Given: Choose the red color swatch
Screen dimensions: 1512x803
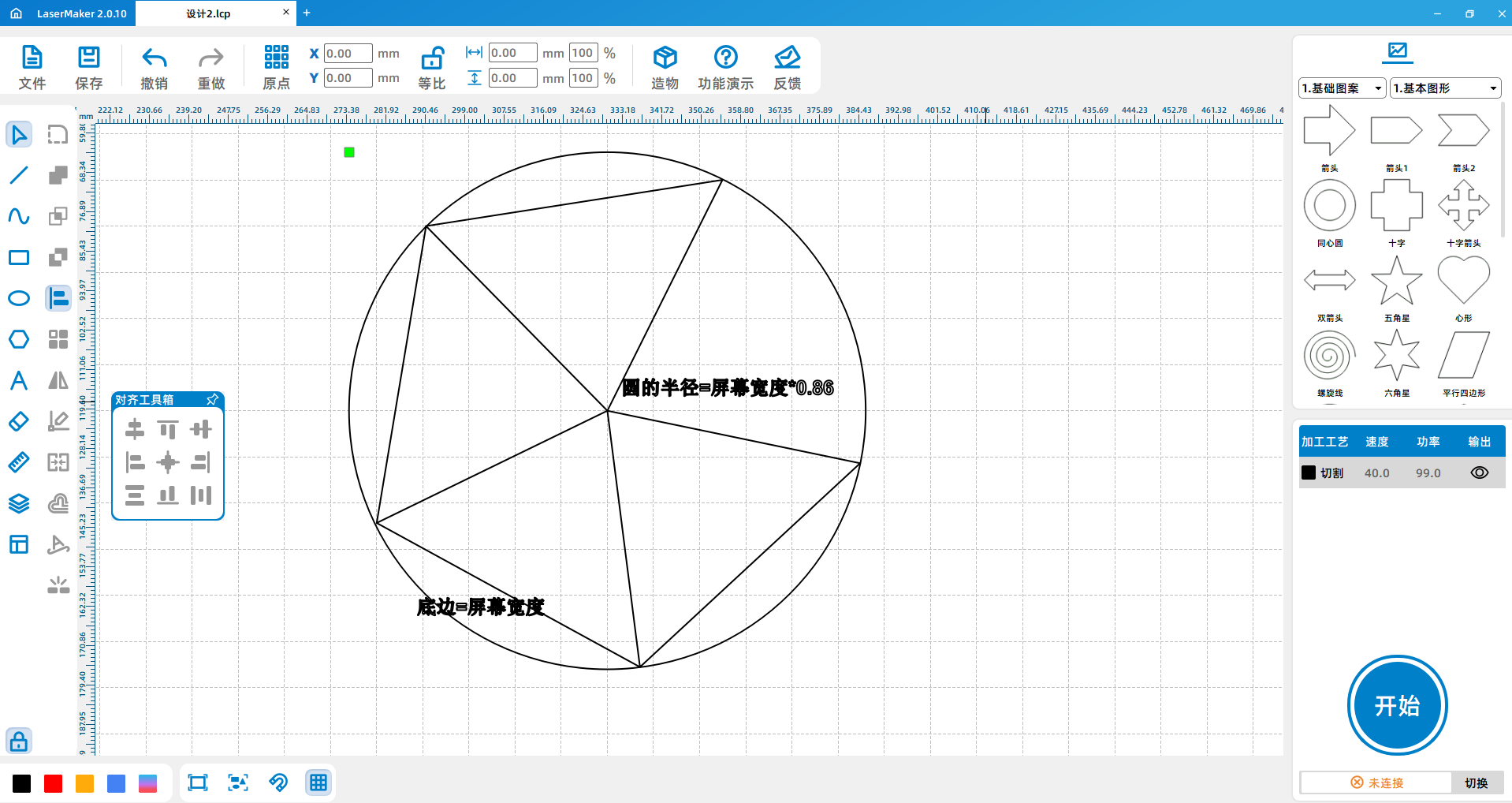Looking at the screenshot, I should pos(54,783).
